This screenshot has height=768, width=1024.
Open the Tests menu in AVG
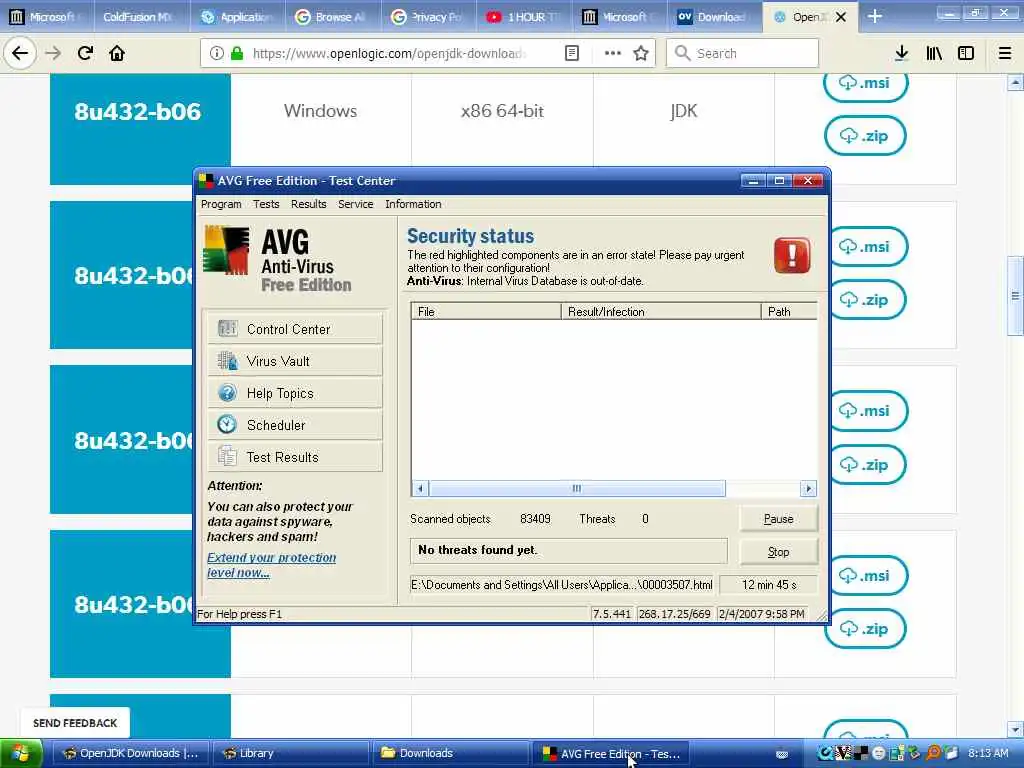tap(266, 204)
